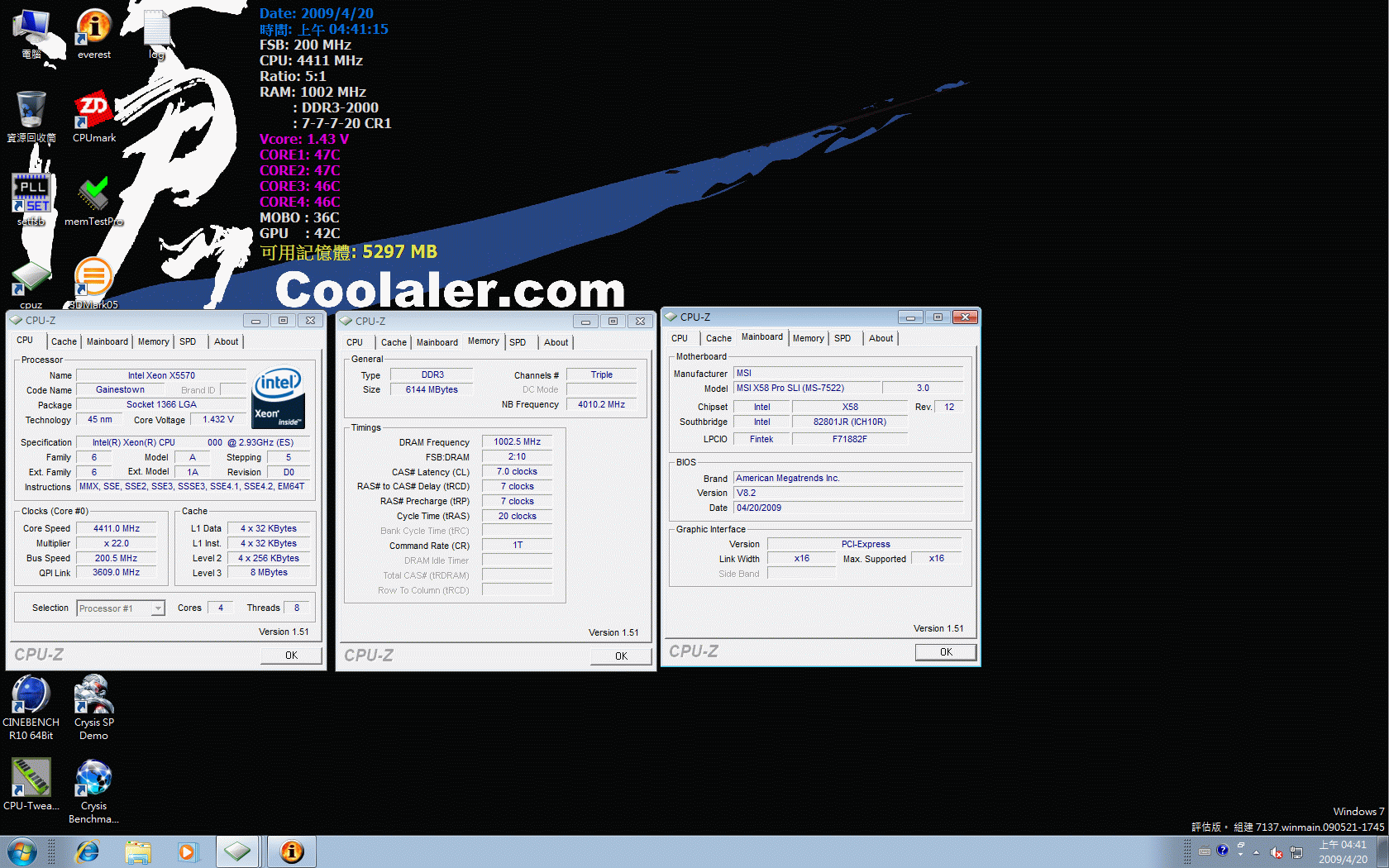This screenshot has height=868, width=1389.
Task: Click OK in the left CPU-Z window
Action: (291, 656)
